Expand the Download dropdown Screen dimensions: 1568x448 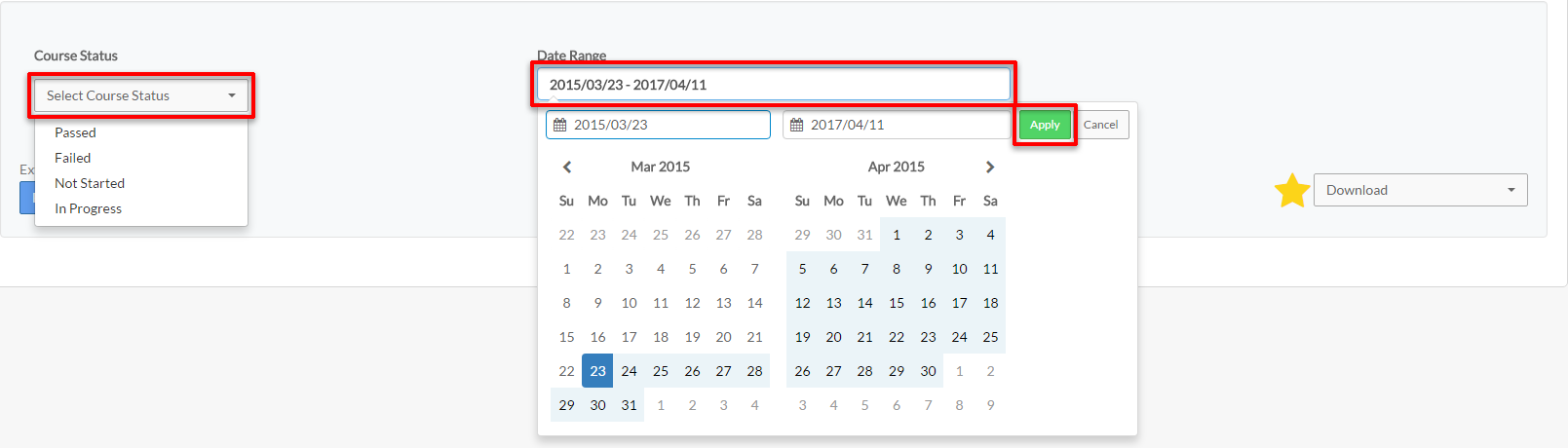click(x=1420, y=190)
